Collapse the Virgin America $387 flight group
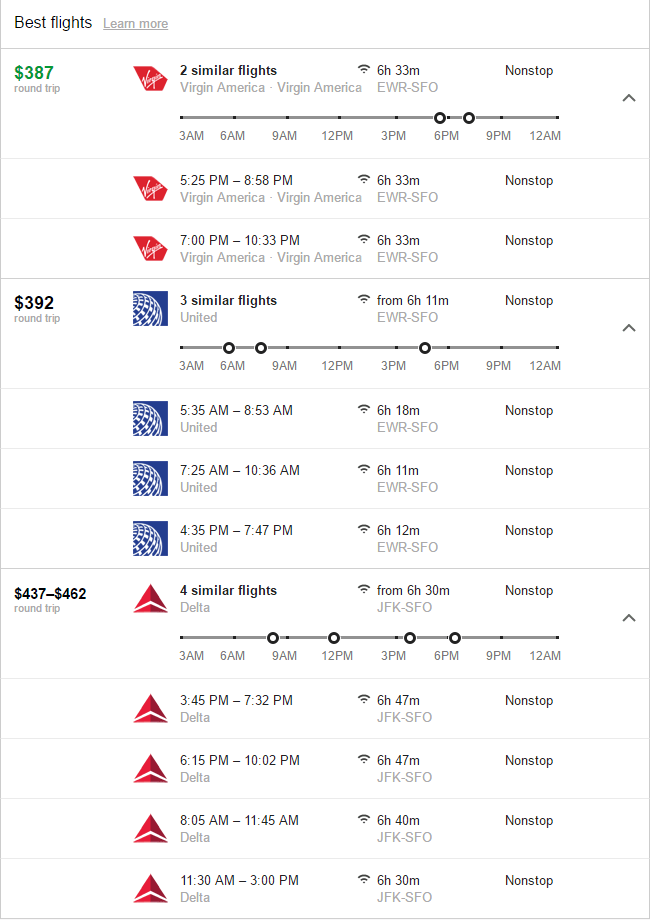This screenshot has height=920, width=650. (629, 98)
